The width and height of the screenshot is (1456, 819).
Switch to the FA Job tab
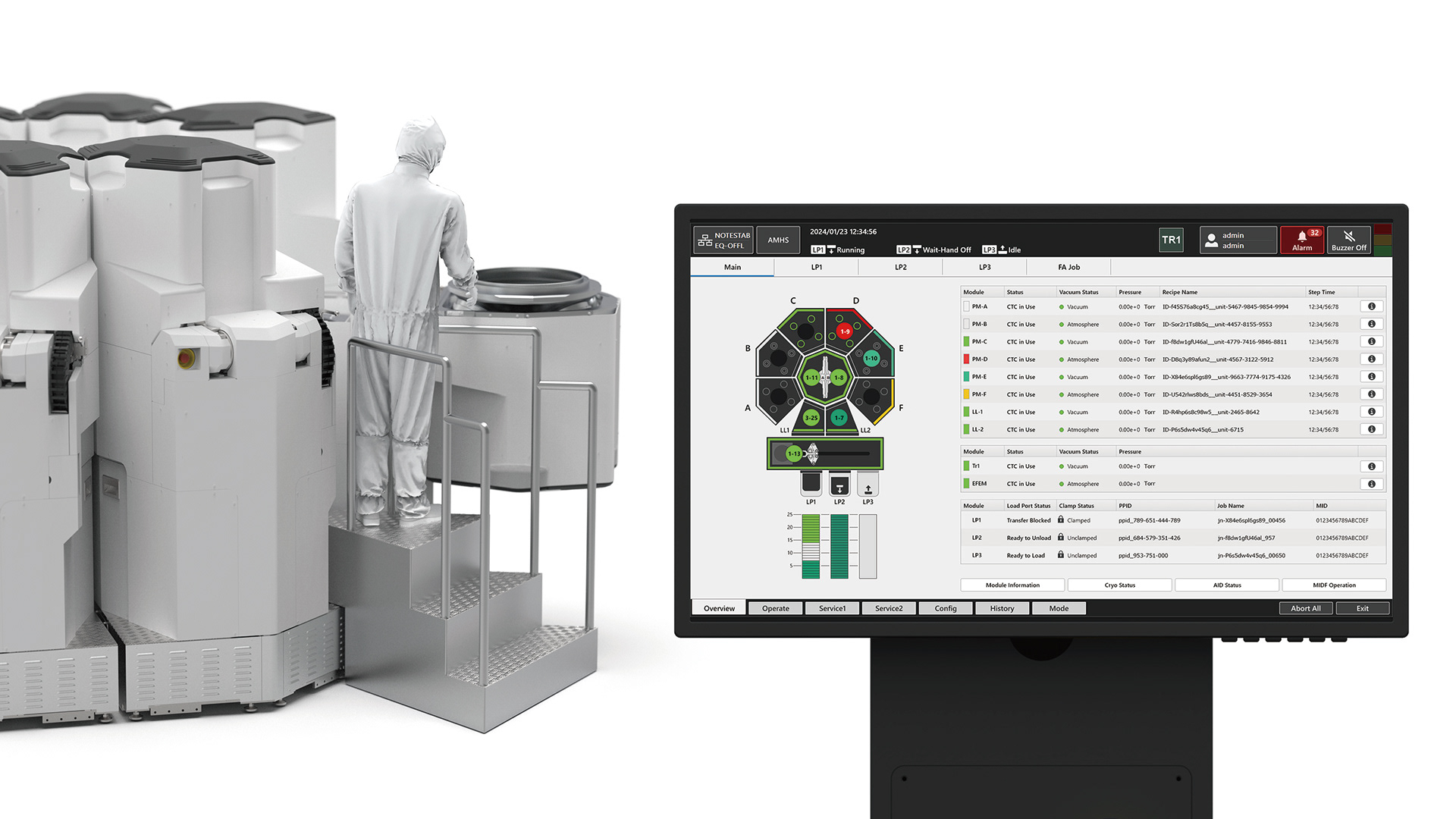1068,267
